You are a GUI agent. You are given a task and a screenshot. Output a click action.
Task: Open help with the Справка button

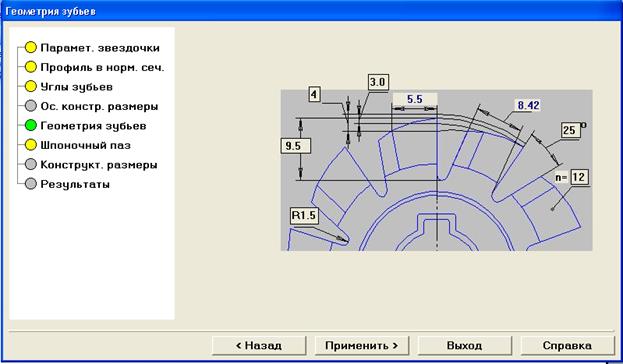567,346
